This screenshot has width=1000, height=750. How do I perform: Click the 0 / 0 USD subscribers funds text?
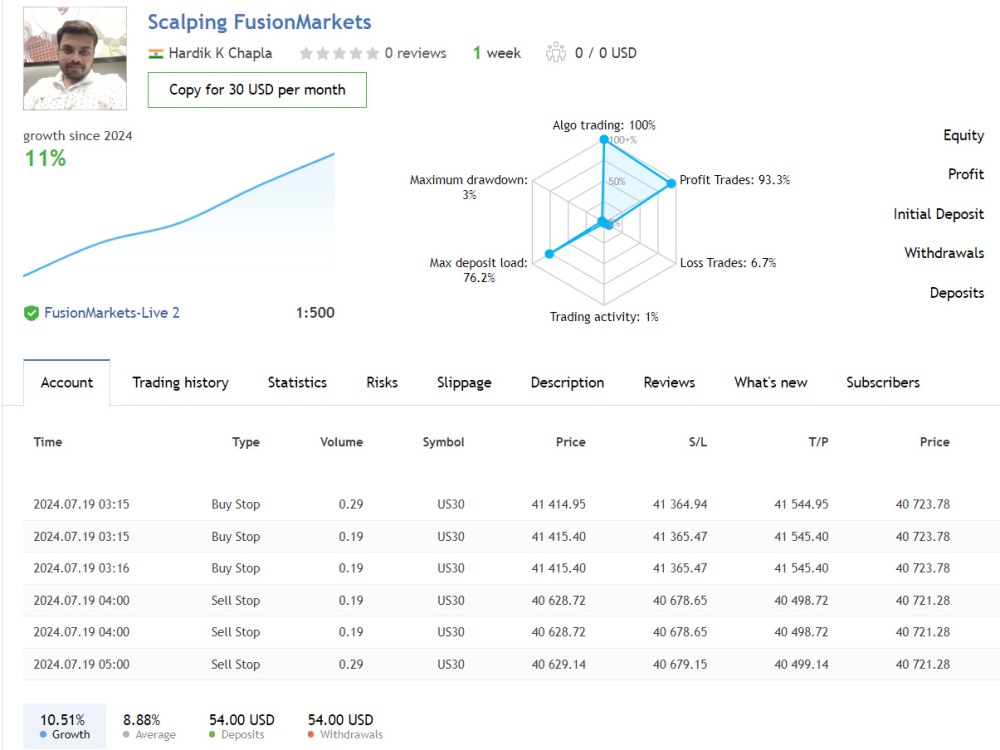click(x=605, y=53)
